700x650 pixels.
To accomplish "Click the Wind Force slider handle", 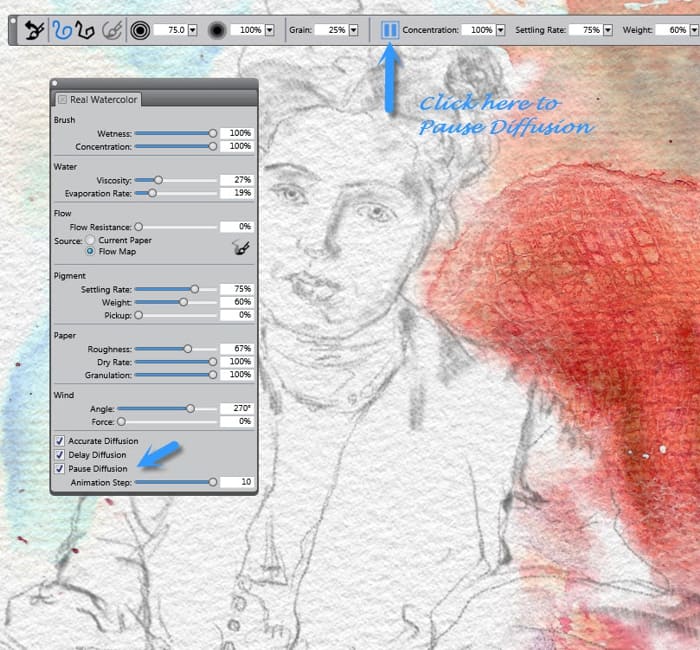I will pos(121,421).
